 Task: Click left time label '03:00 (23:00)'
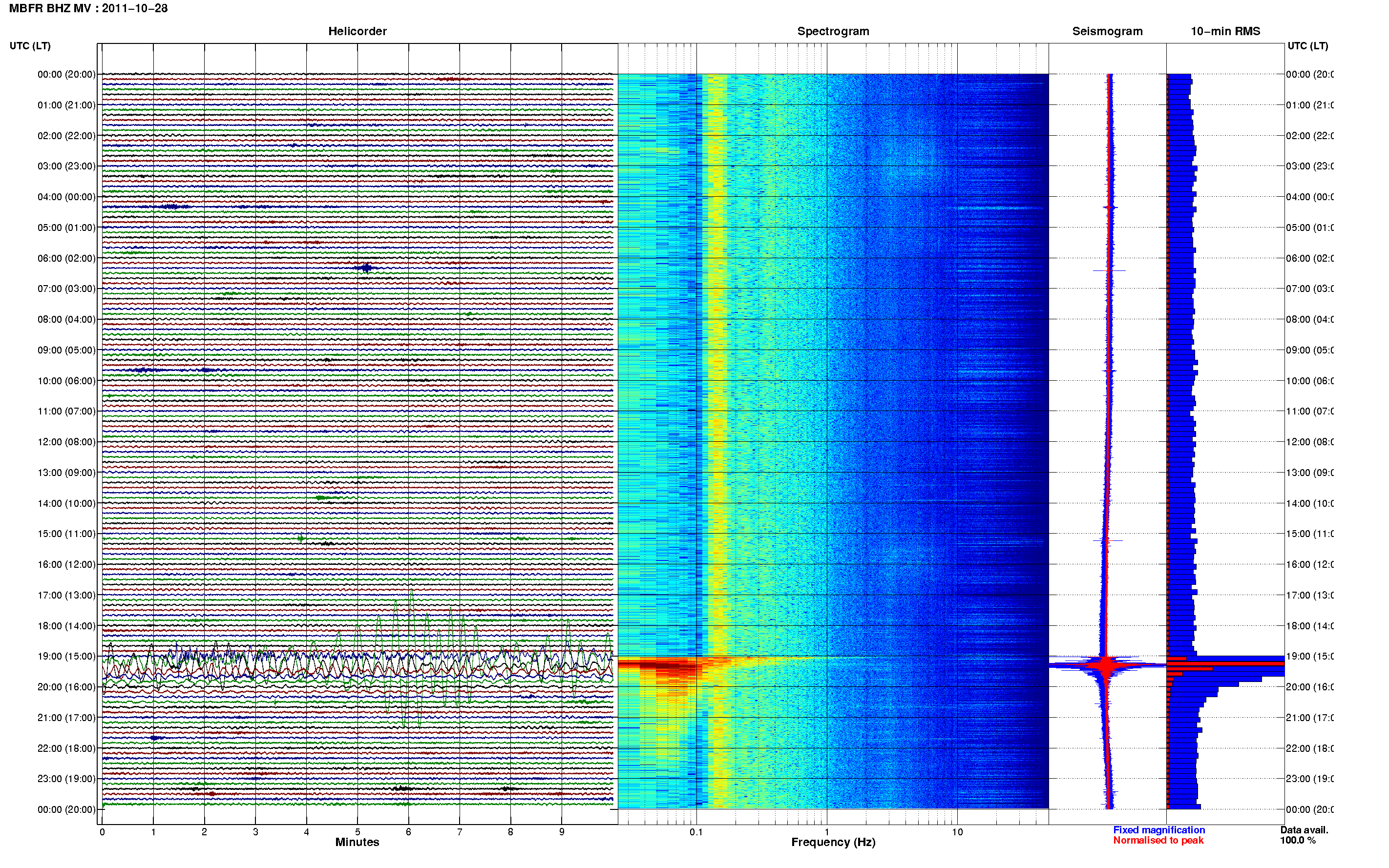coord(66,166)
